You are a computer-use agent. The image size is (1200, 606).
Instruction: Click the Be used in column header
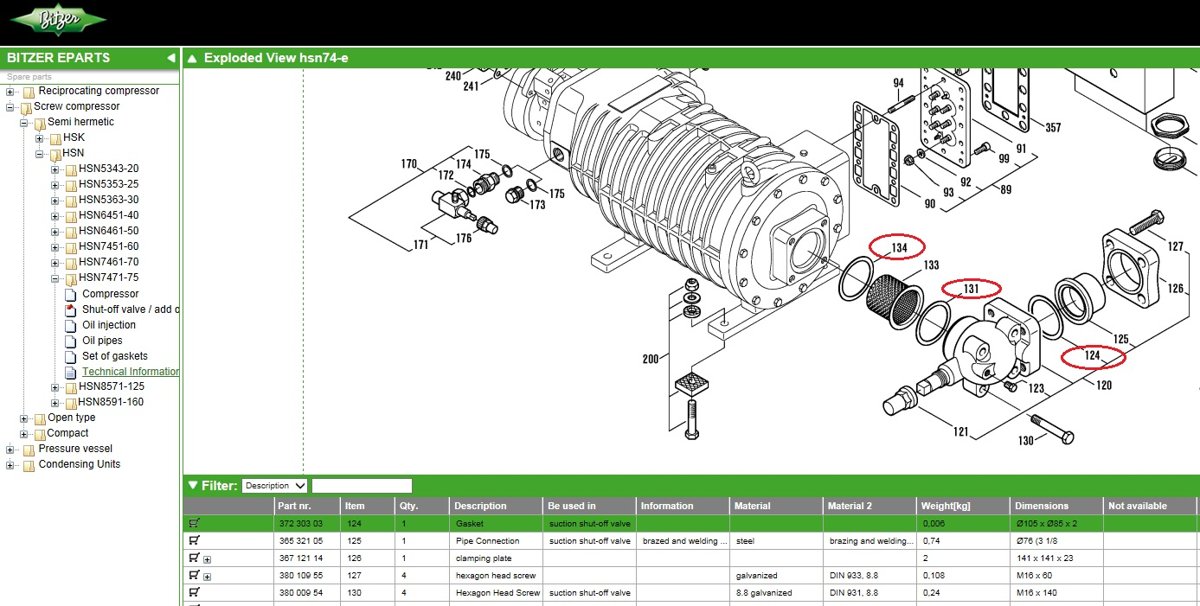coord(589,506)
